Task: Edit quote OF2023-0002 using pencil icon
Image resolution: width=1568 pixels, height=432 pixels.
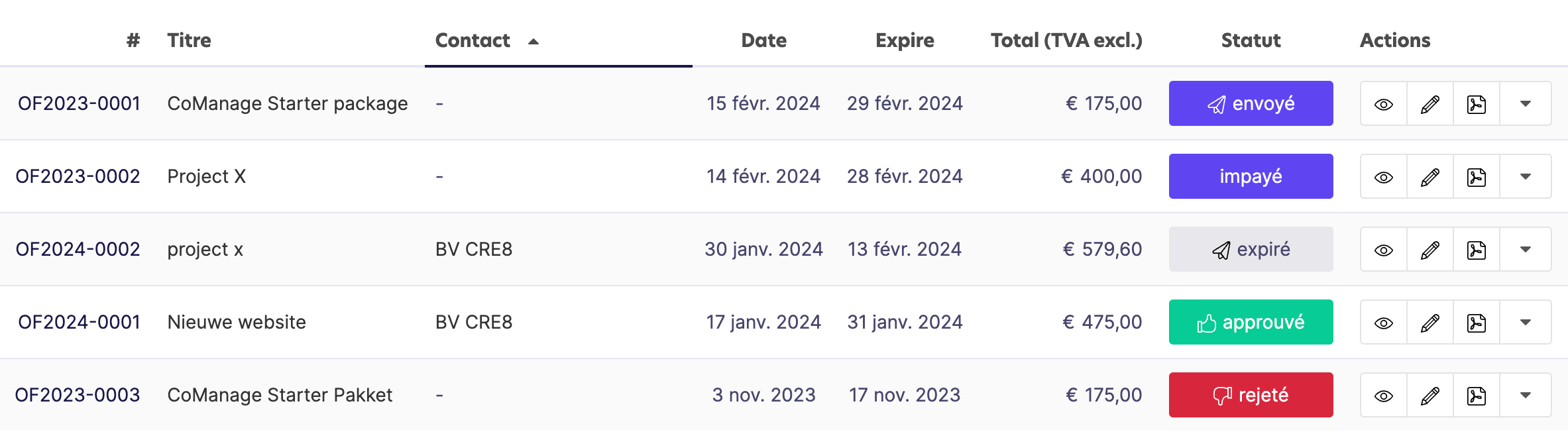Action: [x=1430, y=177]
